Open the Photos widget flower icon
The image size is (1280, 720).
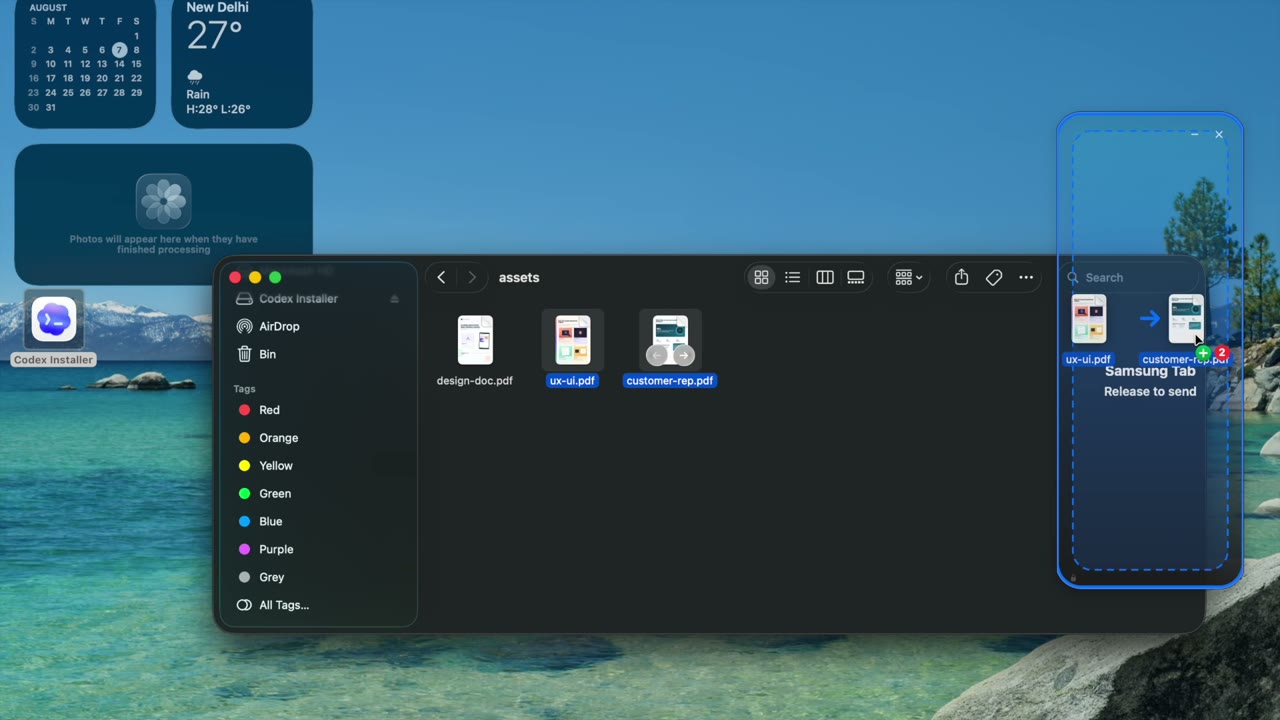(x=163, y=202)
